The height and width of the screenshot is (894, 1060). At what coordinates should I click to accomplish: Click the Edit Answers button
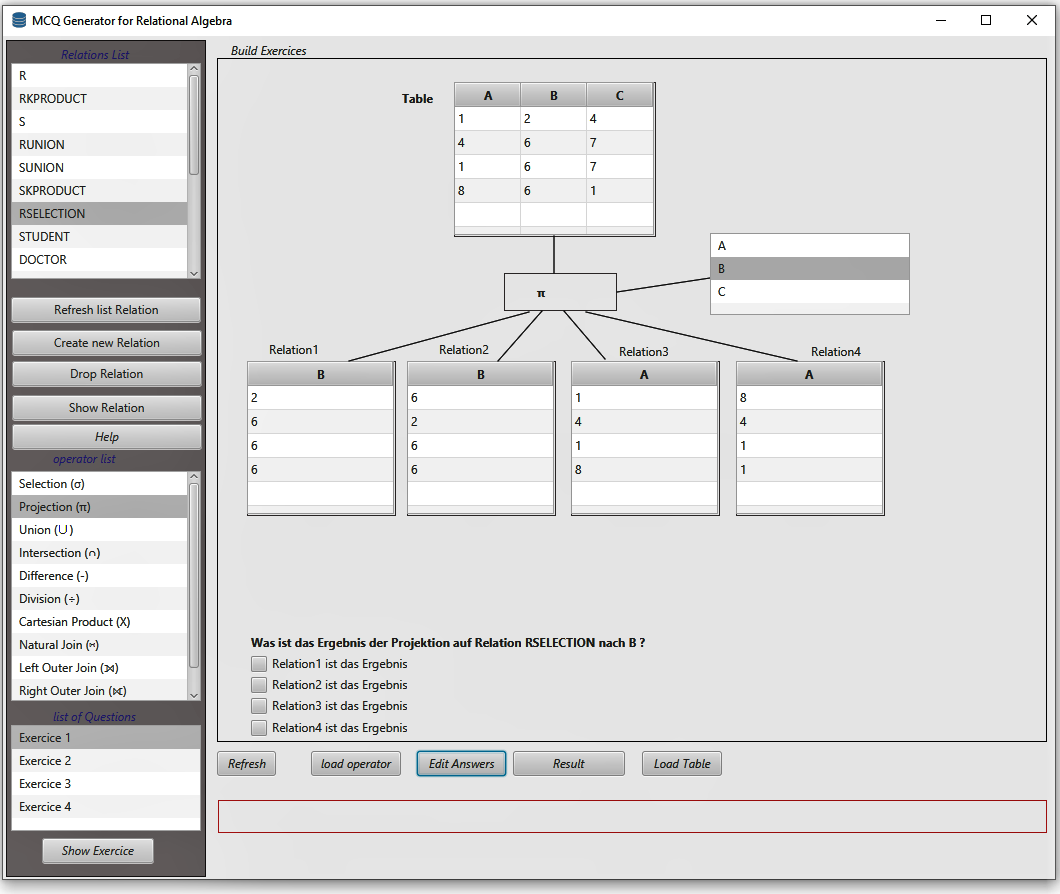(461, 763)
